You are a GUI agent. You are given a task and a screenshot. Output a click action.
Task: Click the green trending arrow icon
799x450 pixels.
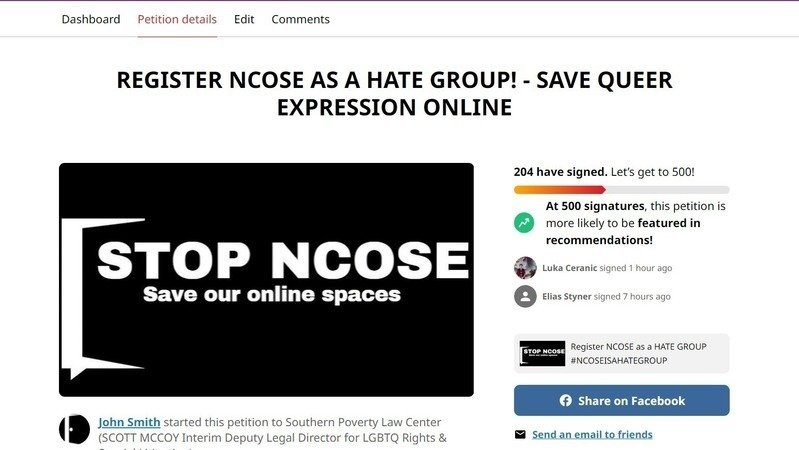(x=524, y=223)
